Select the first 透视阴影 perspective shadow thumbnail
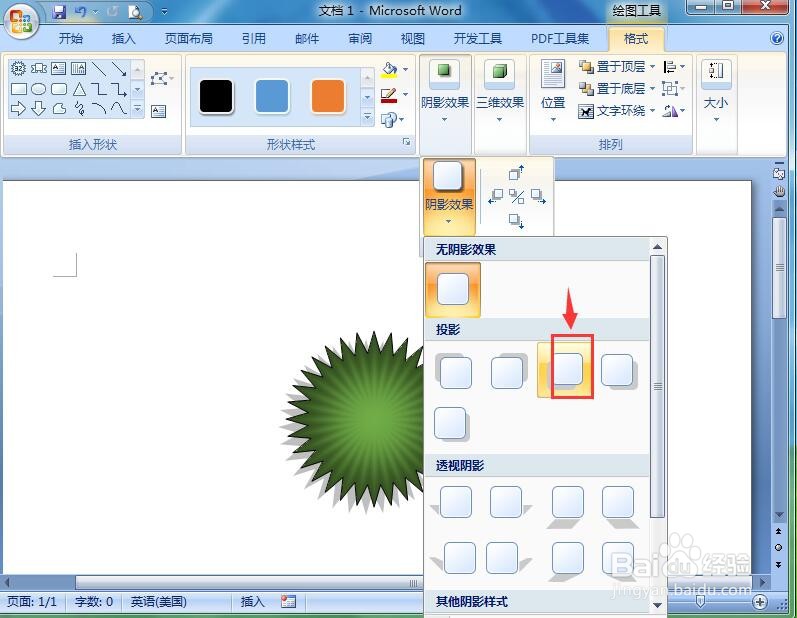Image resolution: width=797 pixels, height=618 pixels. [x=453, y=502]
